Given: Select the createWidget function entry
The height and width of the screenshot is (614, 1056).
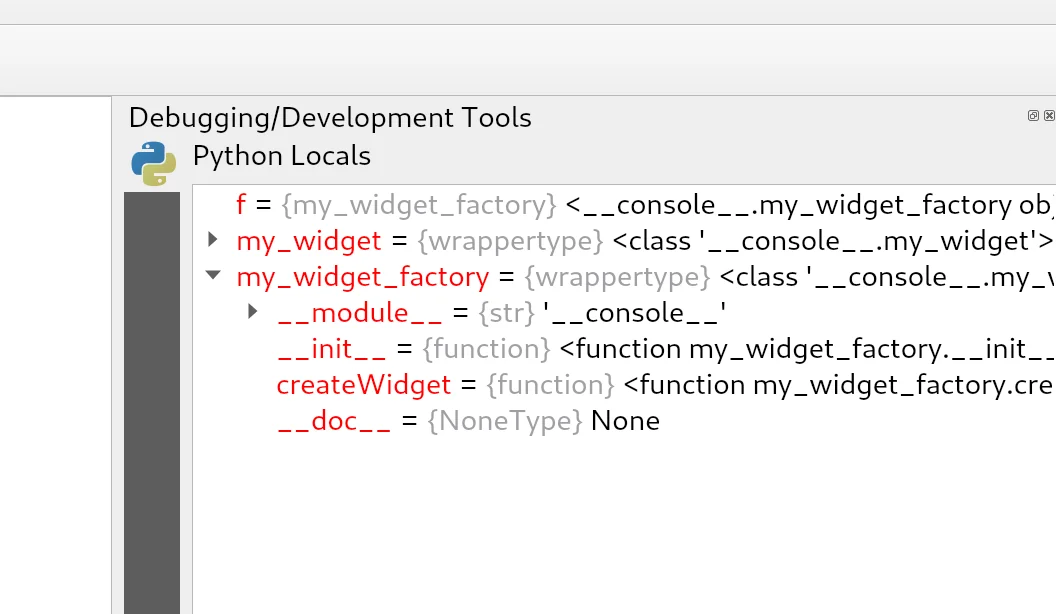Looking at the screenshot, I should point(364,385).
